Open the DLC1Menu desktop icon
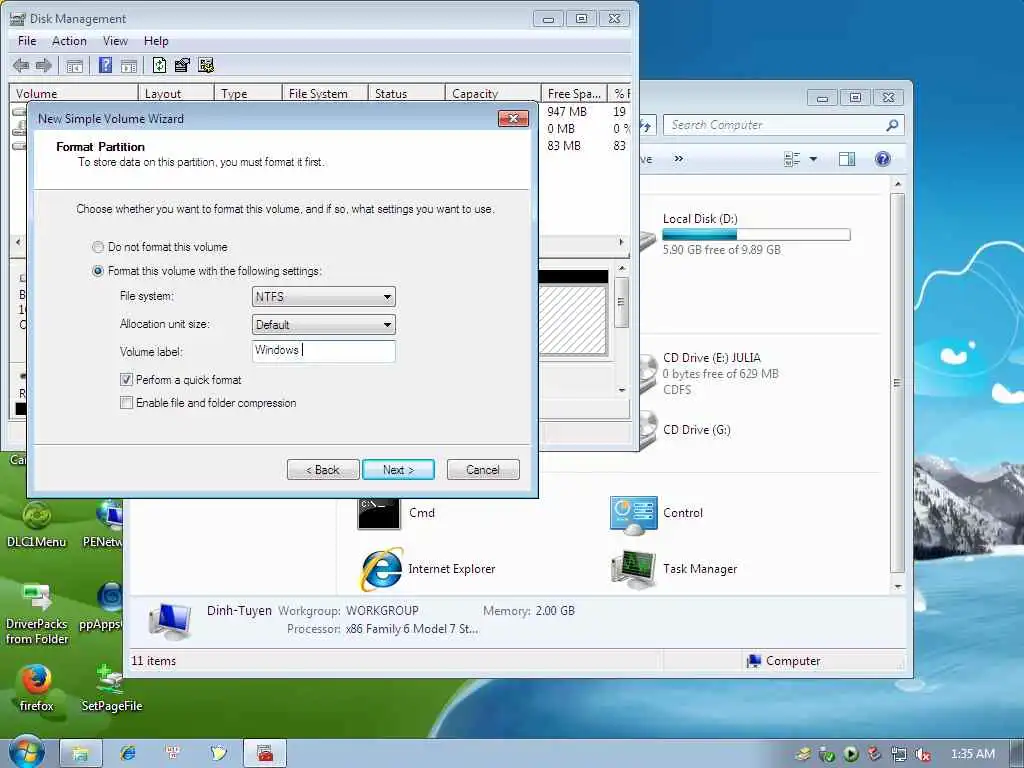This screenshot has width=1024, height=768. point(37,524)
